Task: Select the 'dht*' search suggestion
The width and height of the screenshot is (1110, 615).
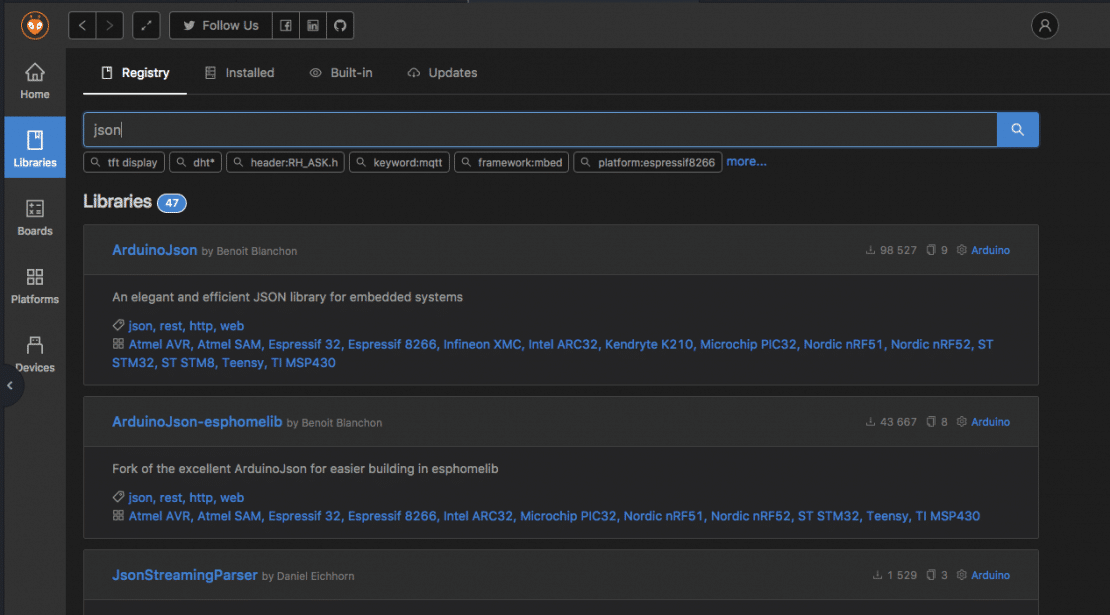Action: (x=195, y=162)
